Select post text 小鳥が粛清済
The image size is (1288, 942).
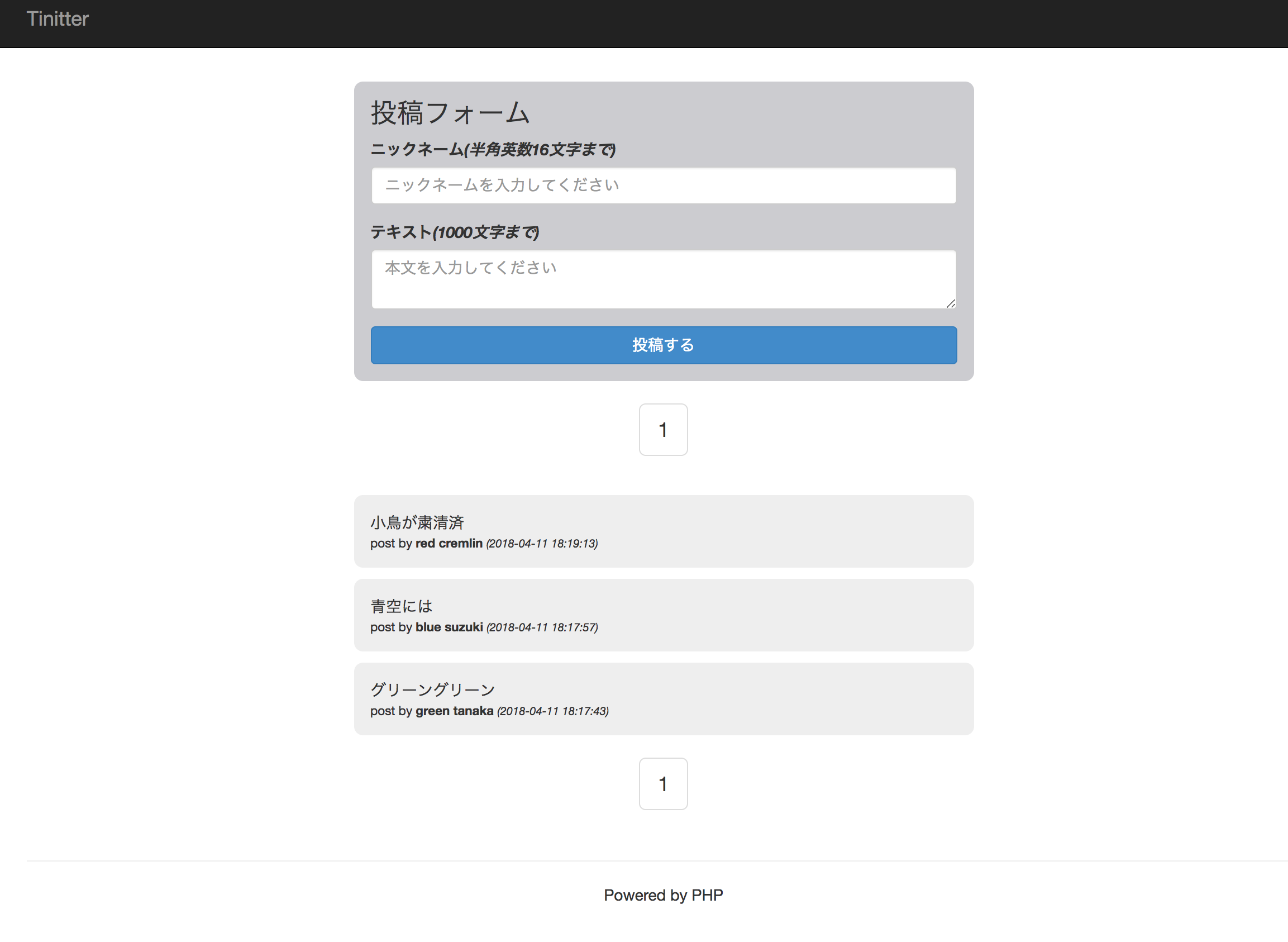tap(417, 522)
